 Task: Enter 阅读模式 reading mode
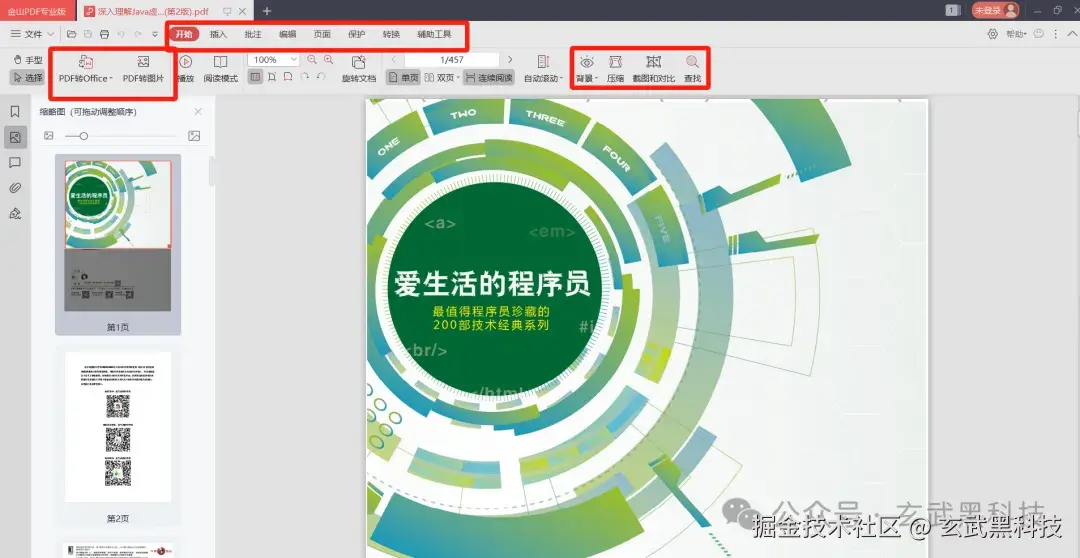pos(220,70)
